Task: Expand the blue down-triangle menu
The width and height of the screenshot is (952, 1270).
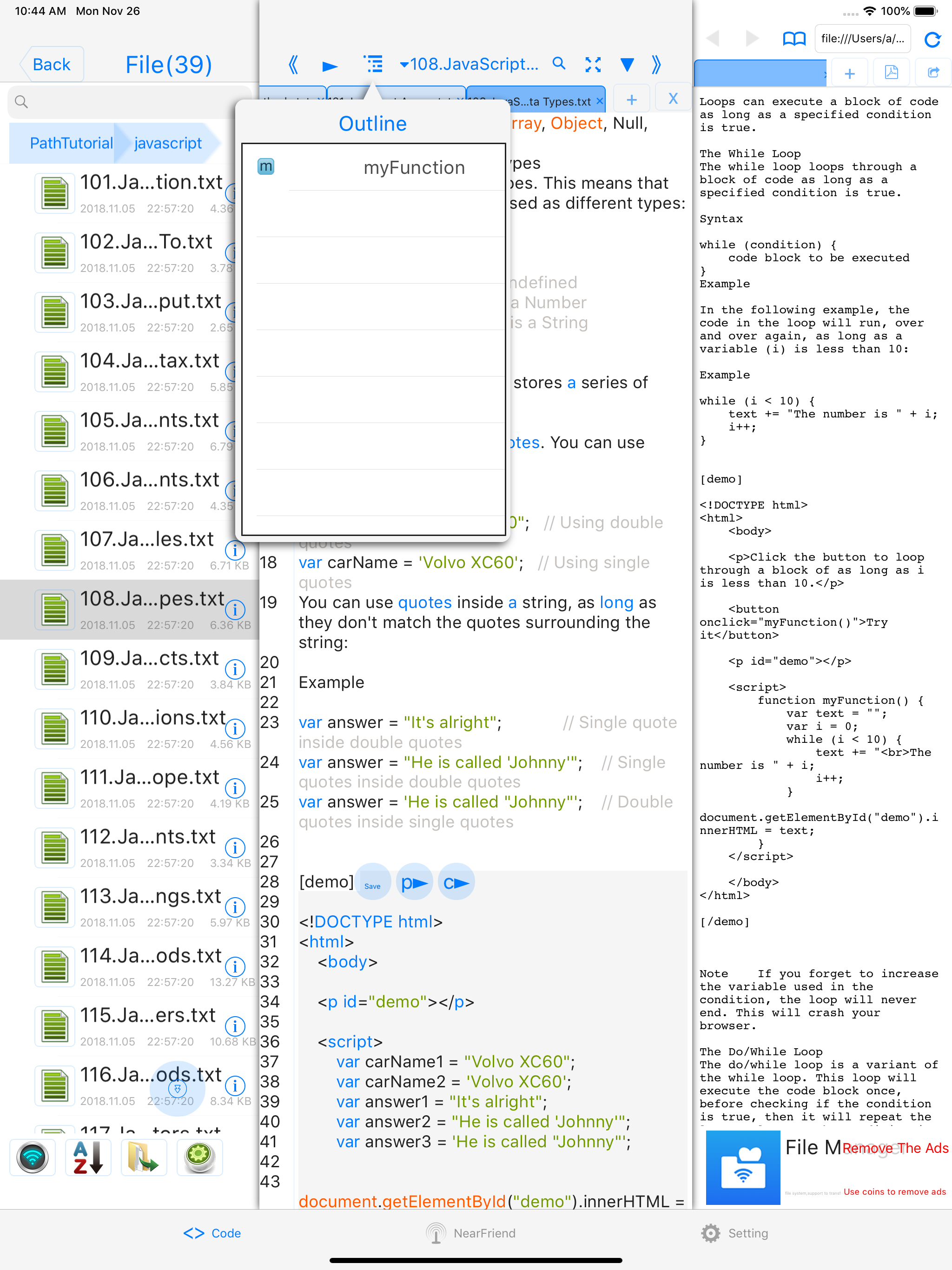Action: (627, 65)
